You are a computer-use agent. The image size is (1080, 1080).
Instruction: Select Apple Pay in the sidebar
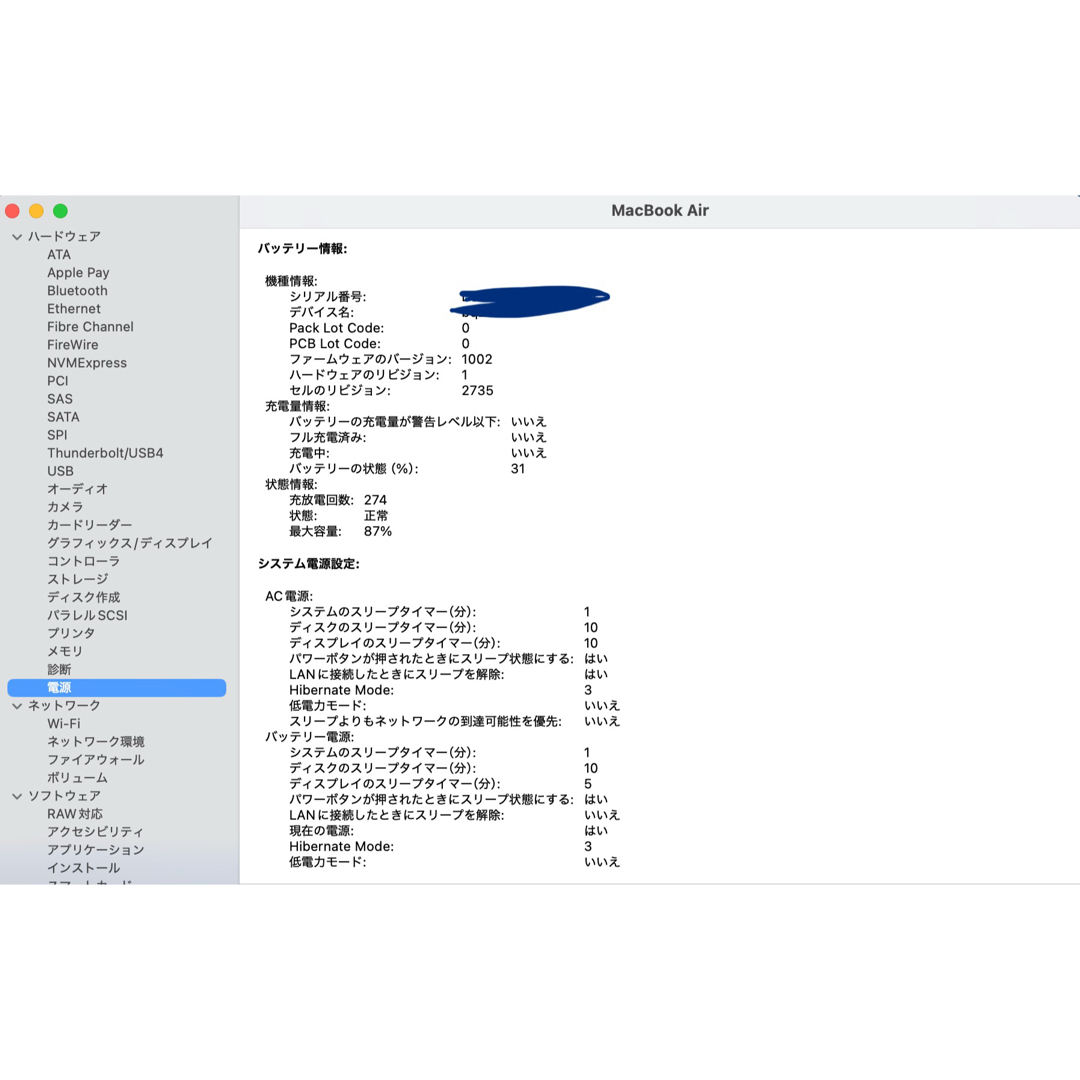click(79, 273)
